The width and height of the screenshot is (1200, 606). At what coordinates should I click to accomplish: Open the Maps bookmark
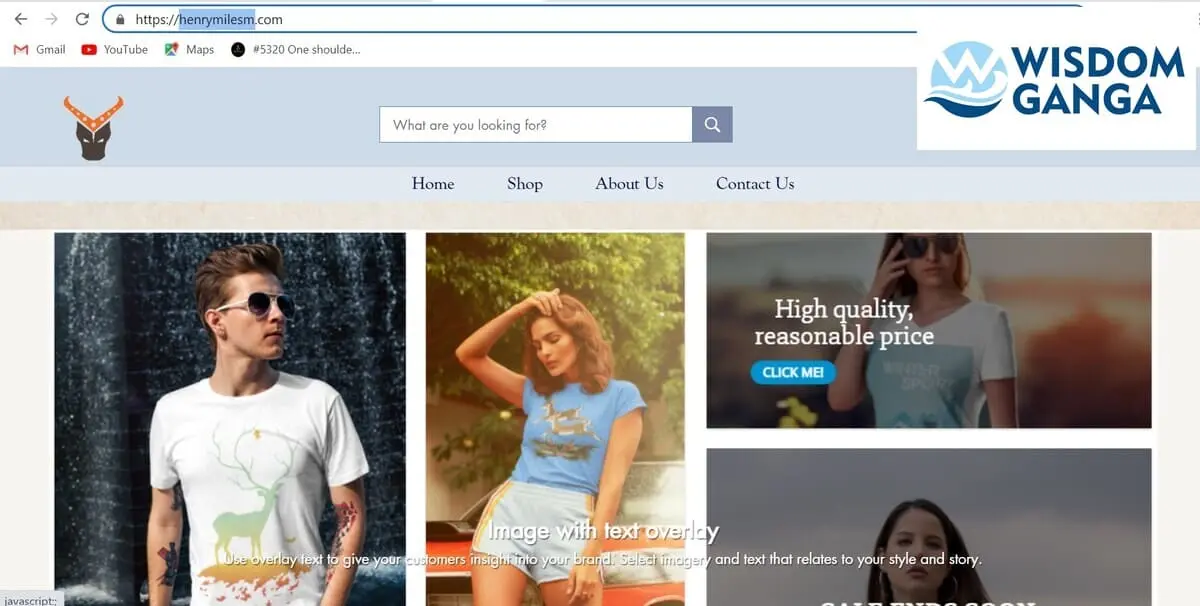189,49
